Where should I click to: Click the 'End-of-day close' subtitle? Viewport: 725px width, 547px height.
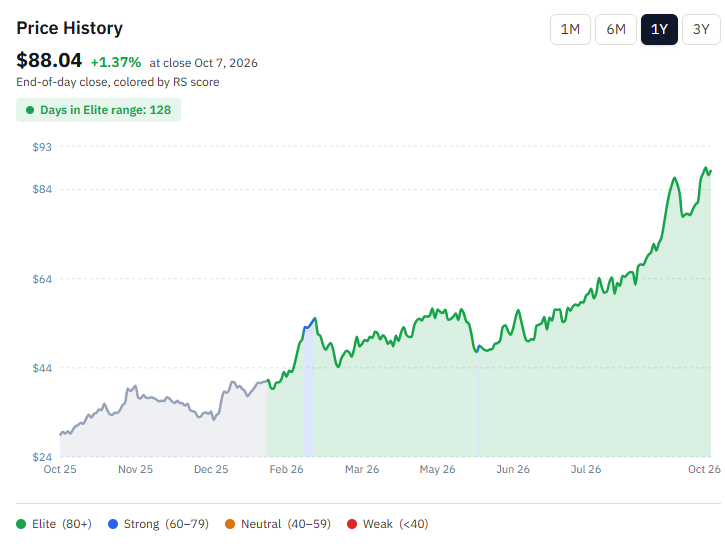click(x=118, y=82)
